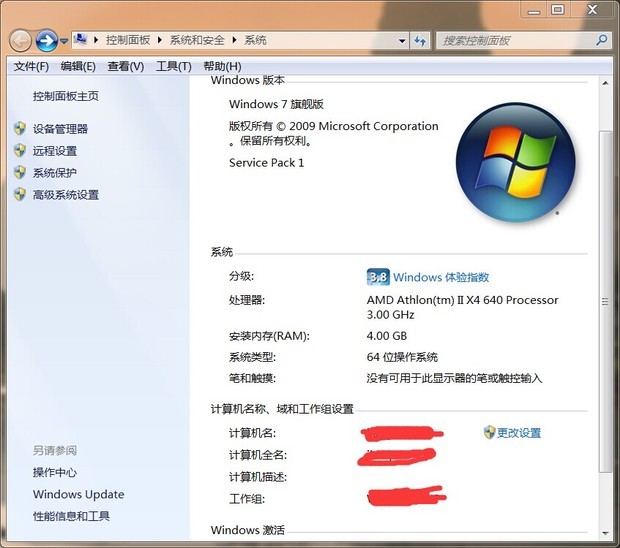Open Windows 体验指数 link
620x548 pixels.
[x=441, y=277]
